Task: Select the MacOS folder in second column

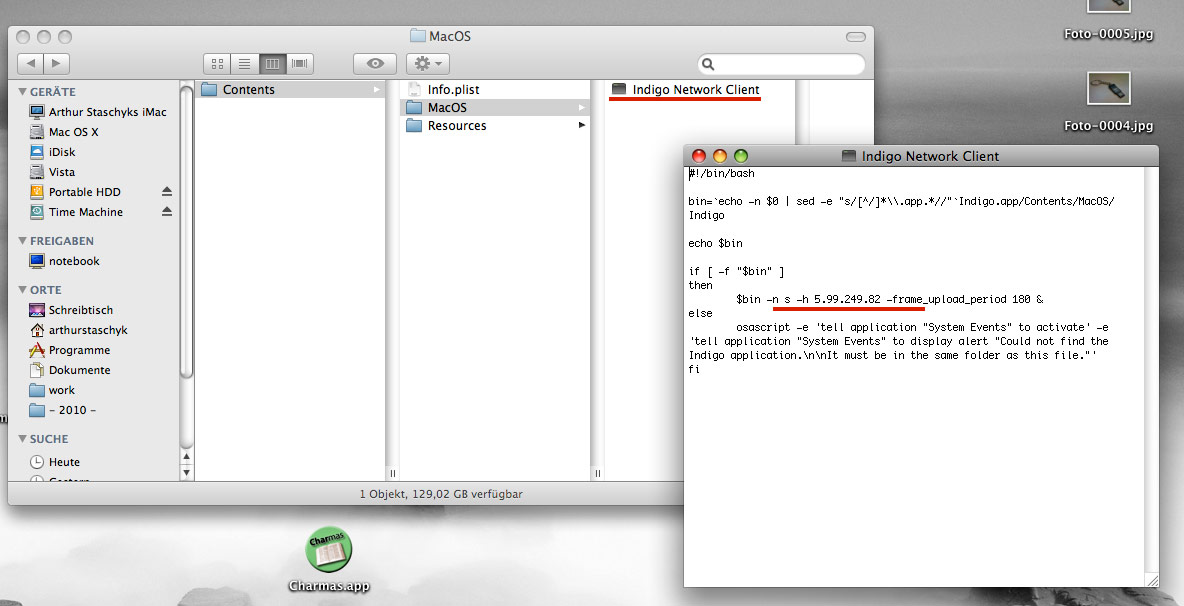Action: (495, 108)
